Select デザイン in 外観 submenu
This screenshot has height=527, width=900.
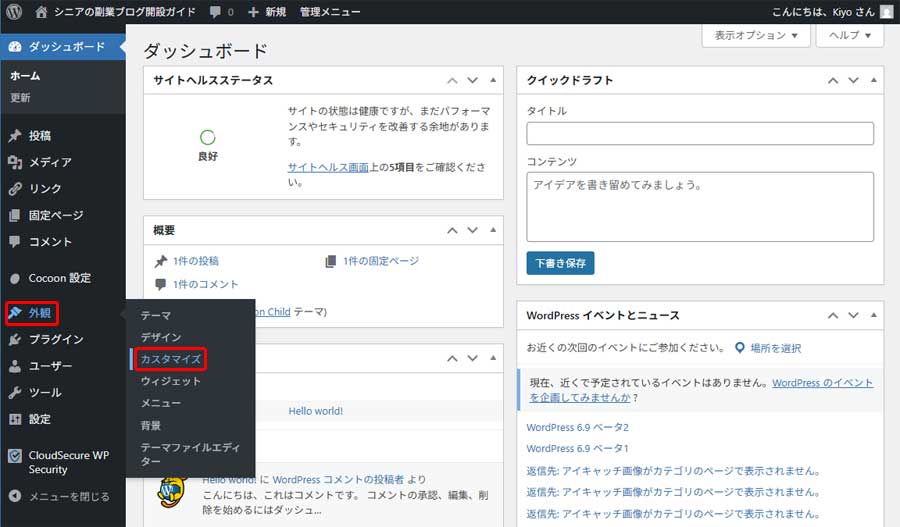point(161,337)
